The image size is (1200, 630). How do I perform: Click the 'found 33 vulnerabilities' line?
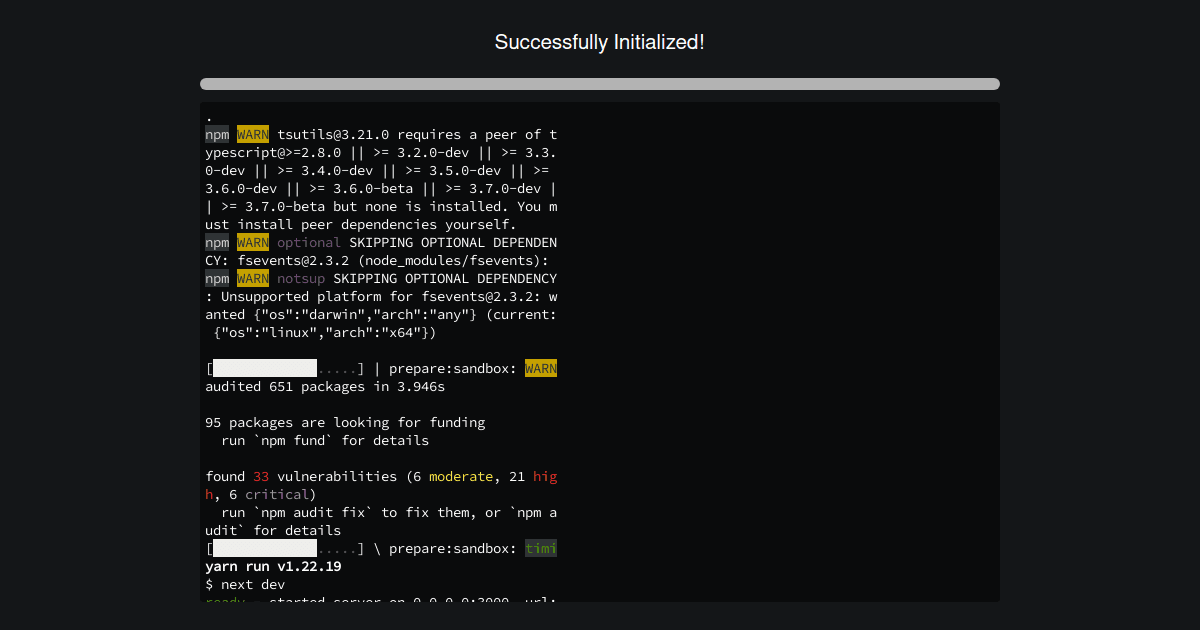tap(381, 476)
